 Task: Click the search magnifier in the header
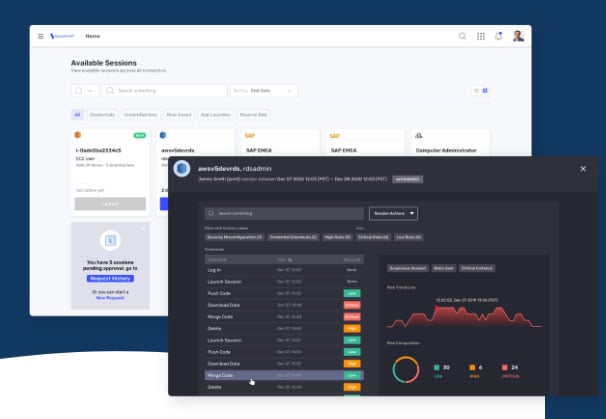(462, 36)
